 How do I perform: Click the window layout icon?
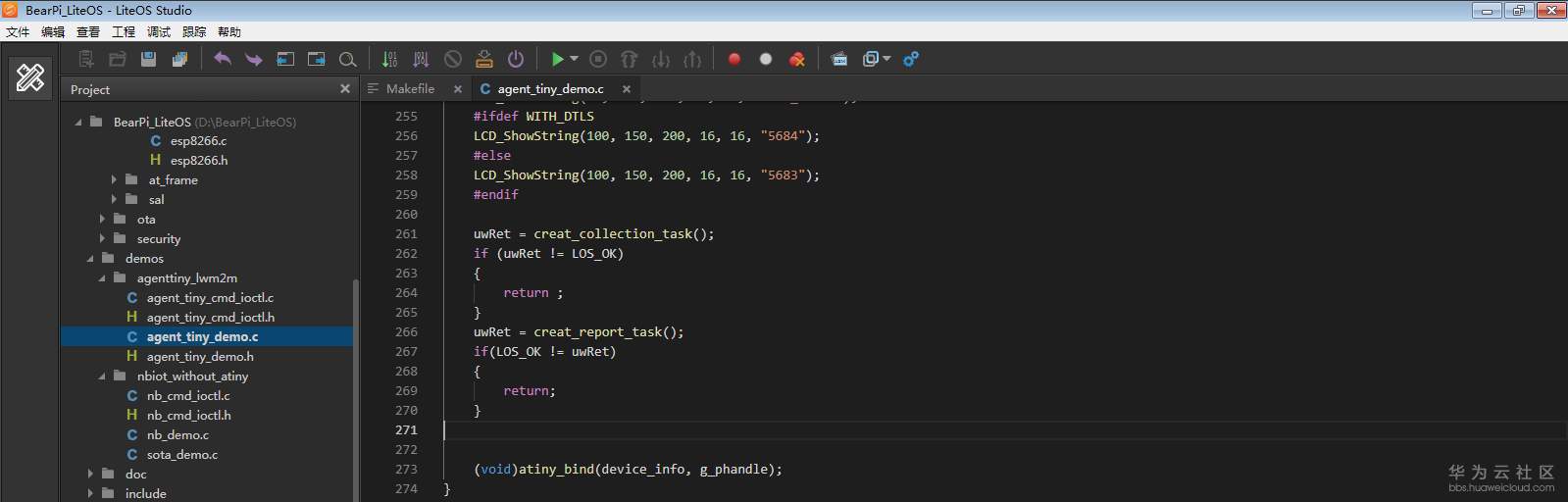tap(871, 59)
